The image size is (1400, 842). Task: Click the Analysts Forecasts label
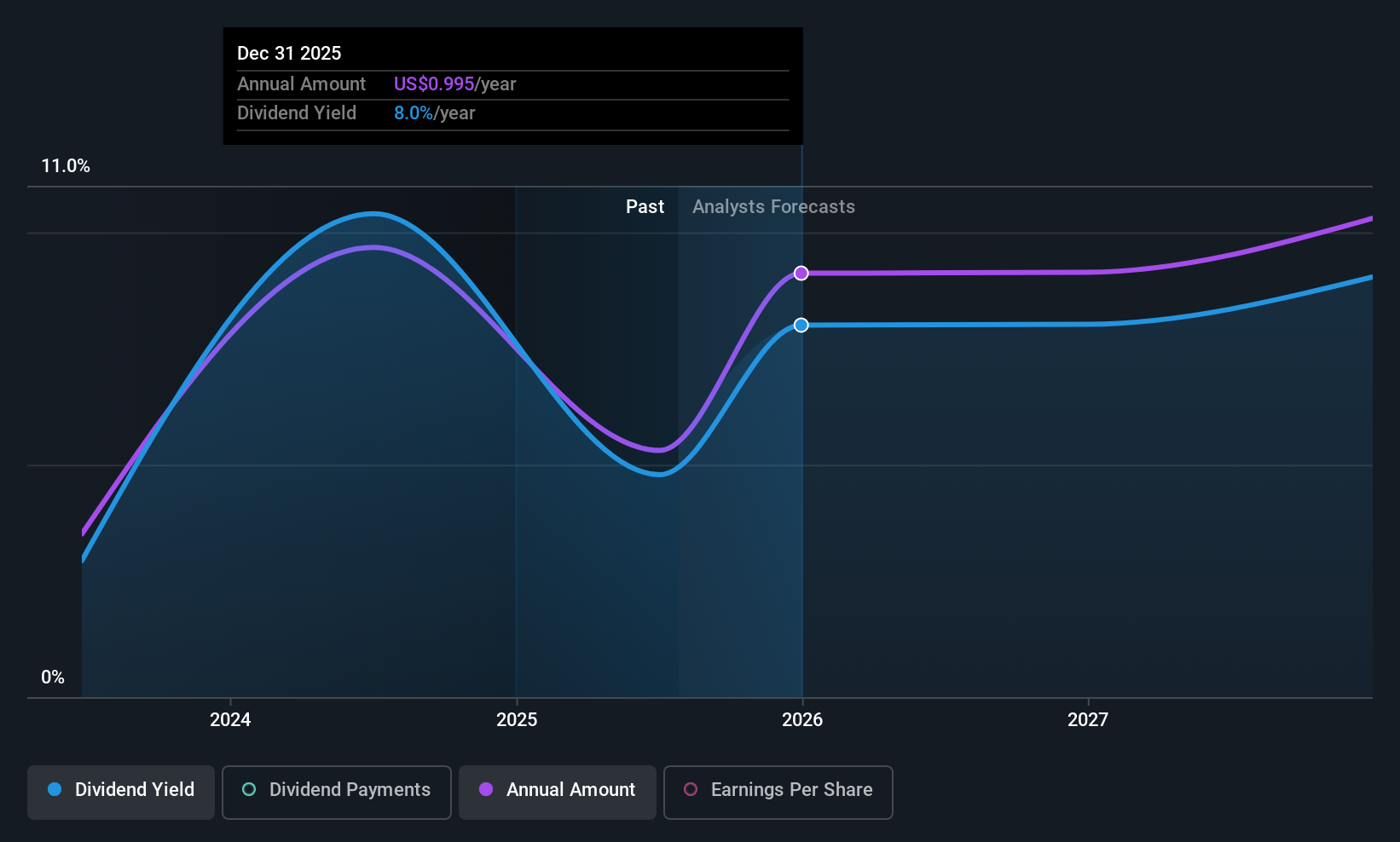point(773,207)
